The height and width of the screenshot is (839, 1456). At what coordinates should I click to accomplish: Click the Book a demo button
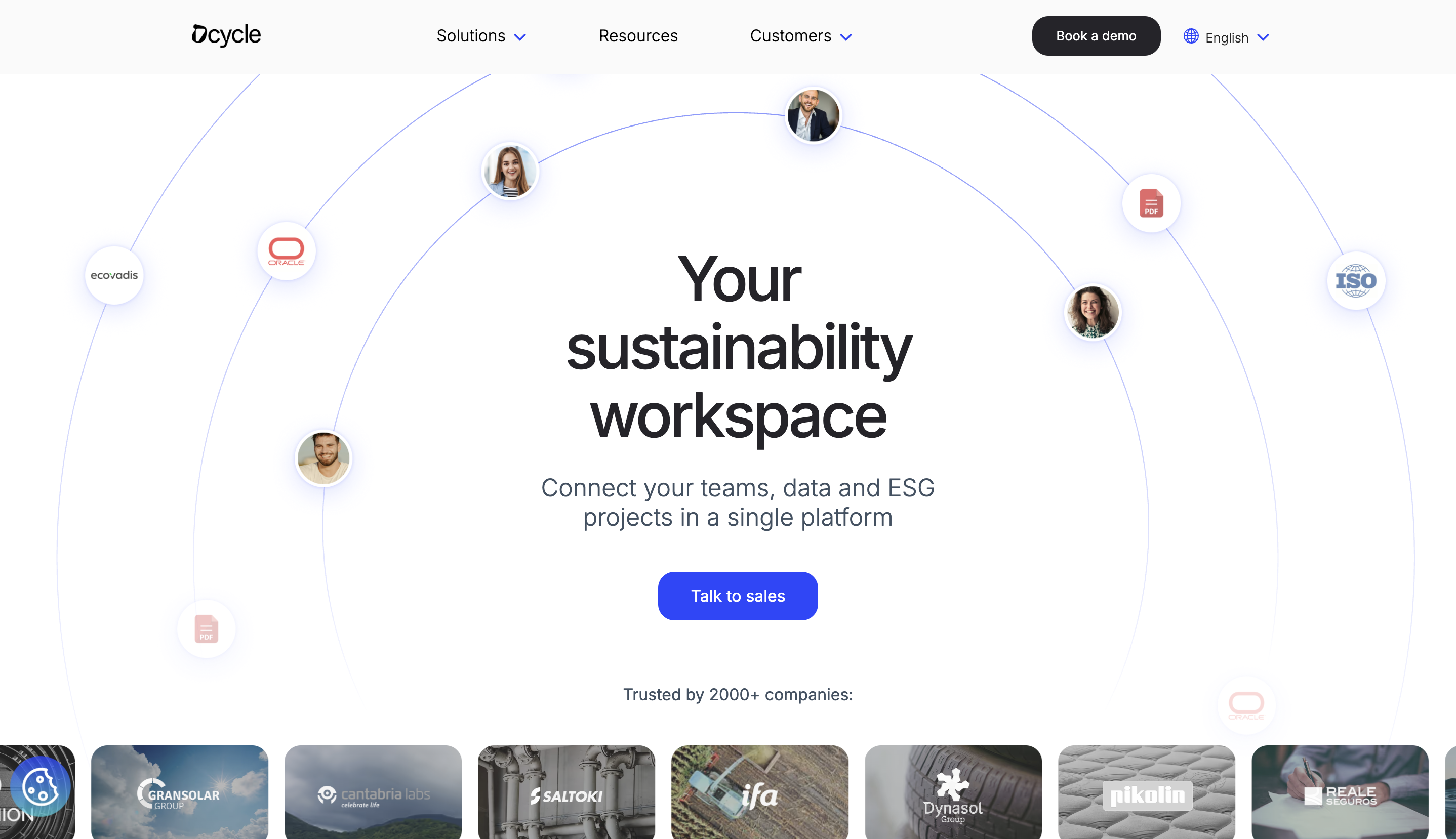(1096, 36)
